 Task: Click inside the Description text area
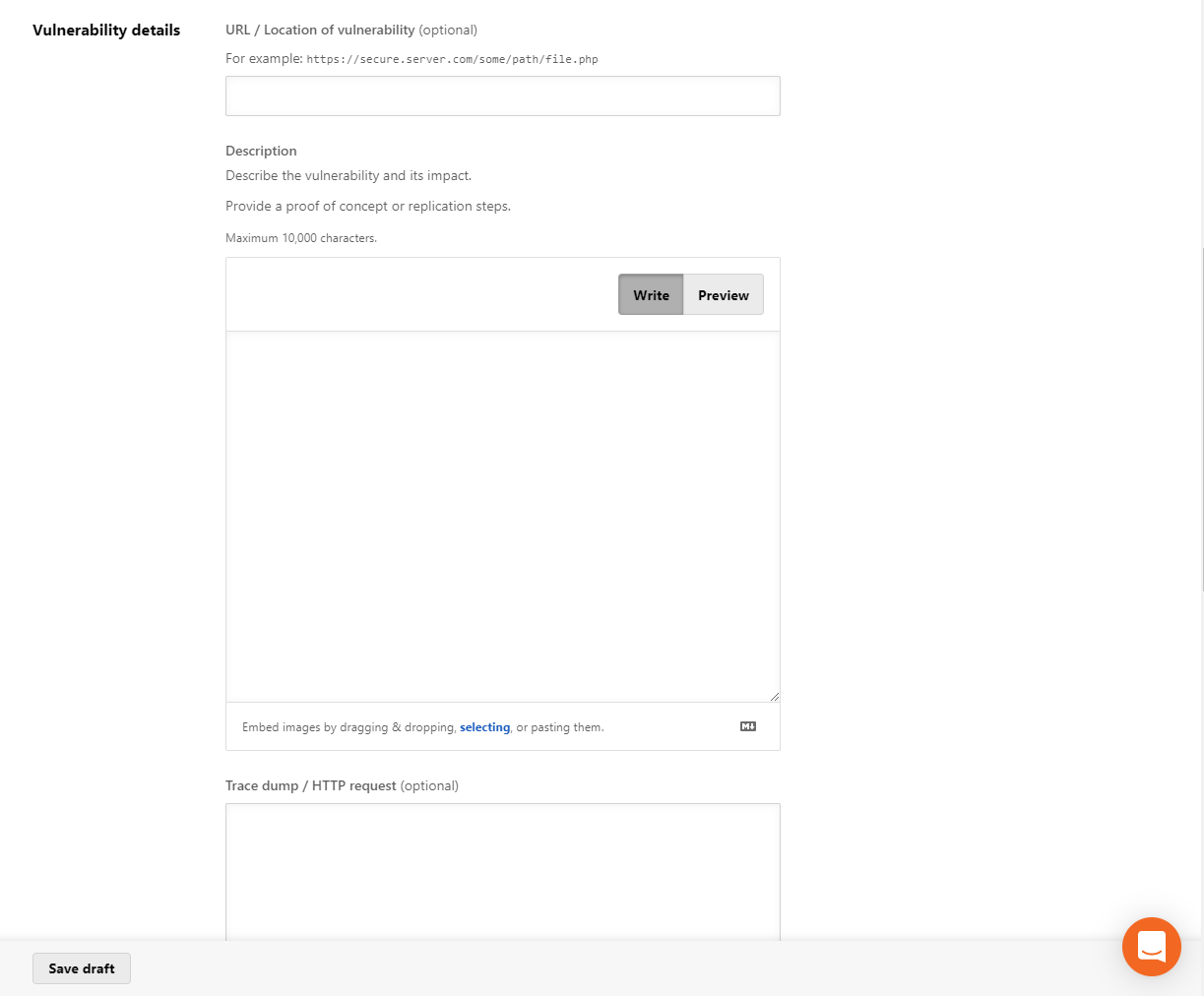click(503, 517)
